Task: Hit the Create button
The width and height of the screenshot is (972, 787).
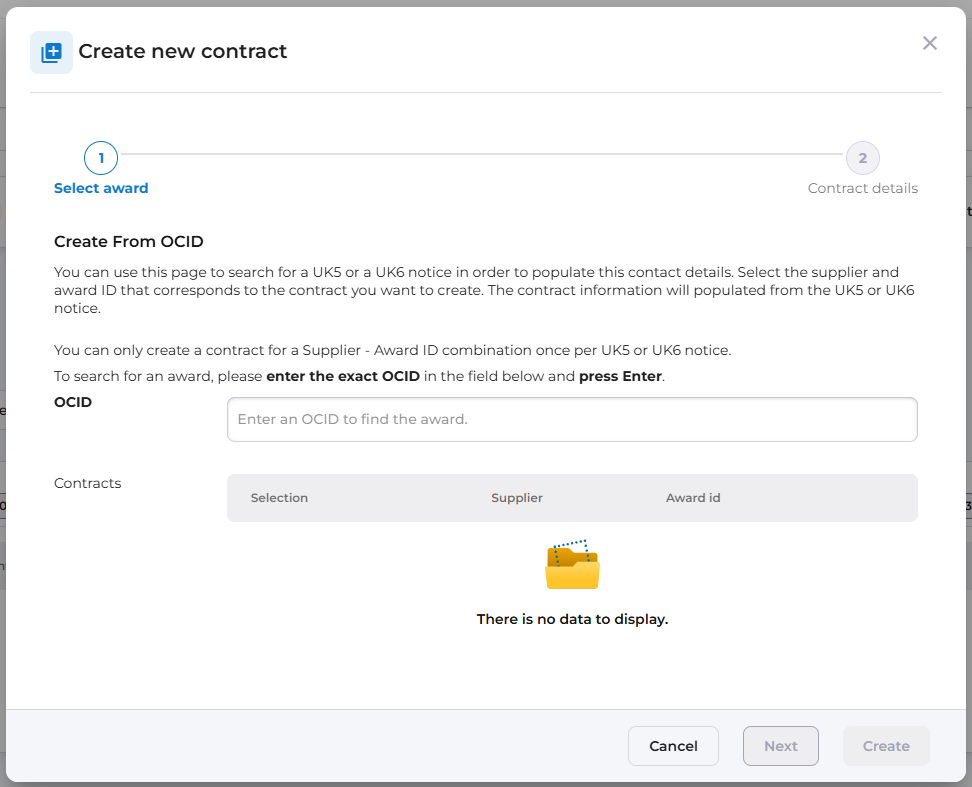Action: [x=886, y=746]
